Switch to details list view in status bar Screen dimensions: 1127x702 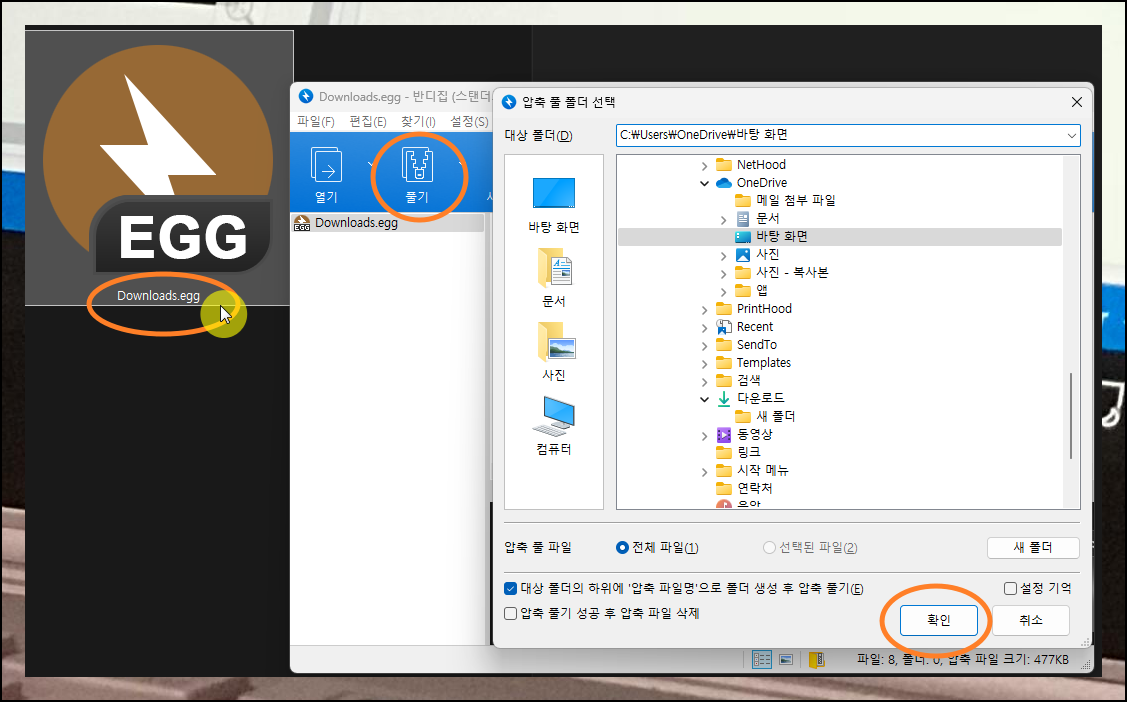pyautogui.click(x=762, y=659)
